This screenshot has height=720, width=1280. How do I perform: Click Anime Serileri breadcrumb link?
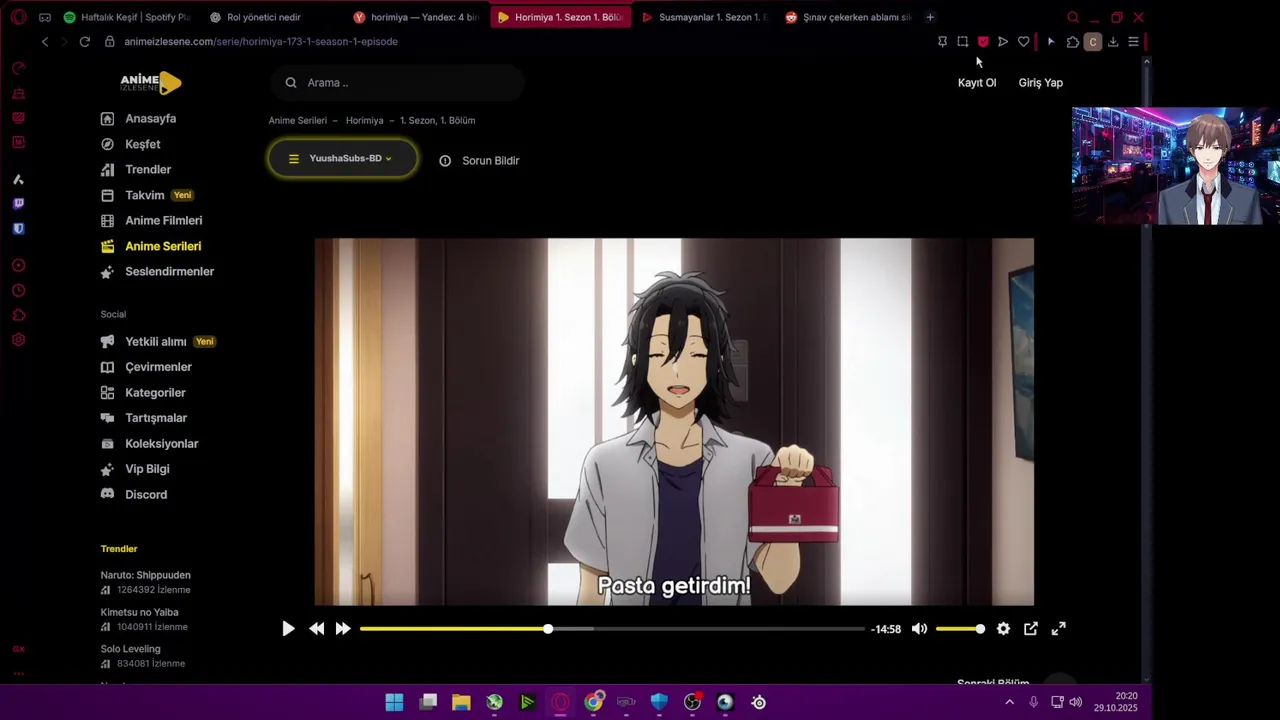coord(297,120)
